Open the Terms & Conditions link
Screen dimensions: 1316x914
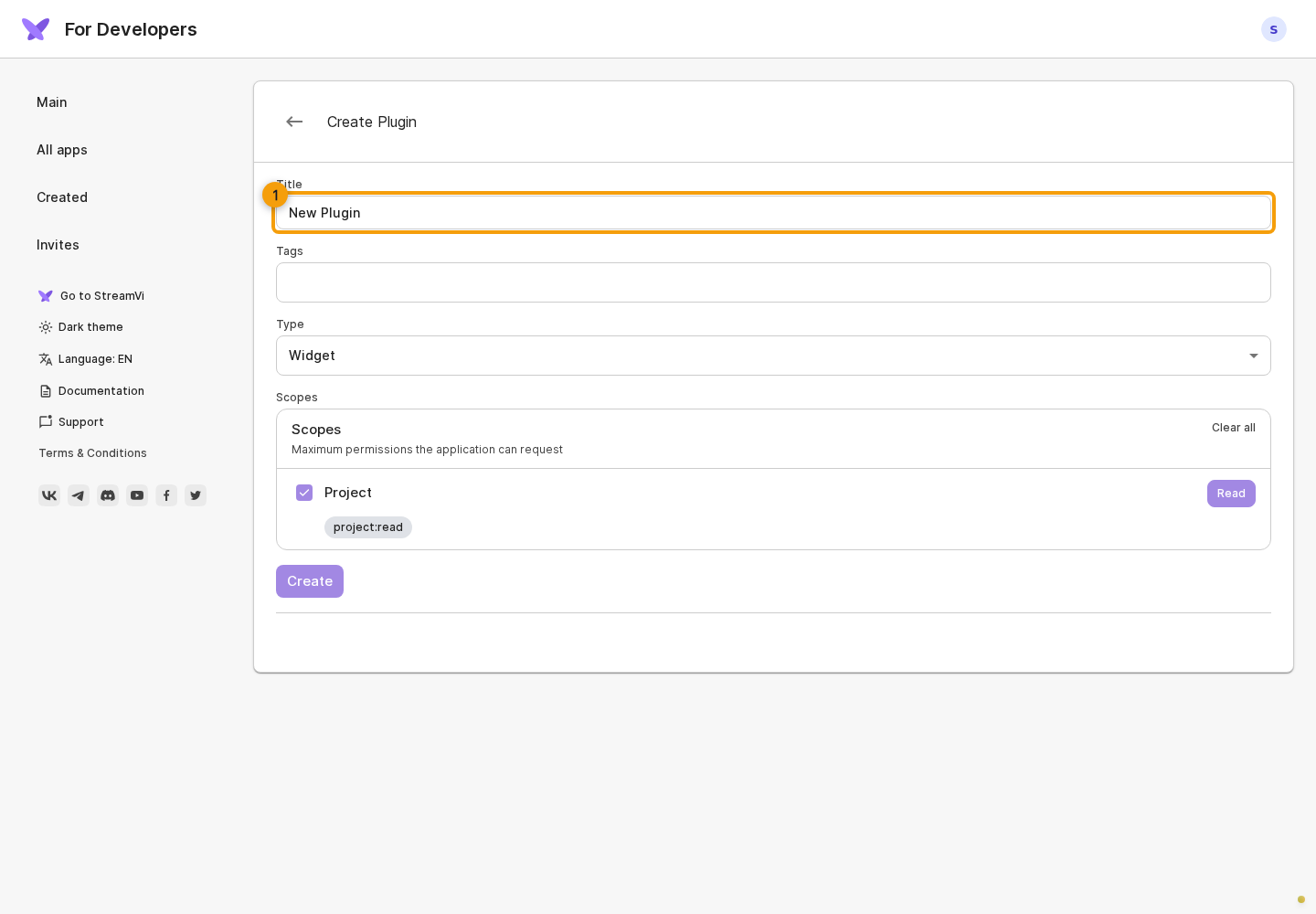92,453
